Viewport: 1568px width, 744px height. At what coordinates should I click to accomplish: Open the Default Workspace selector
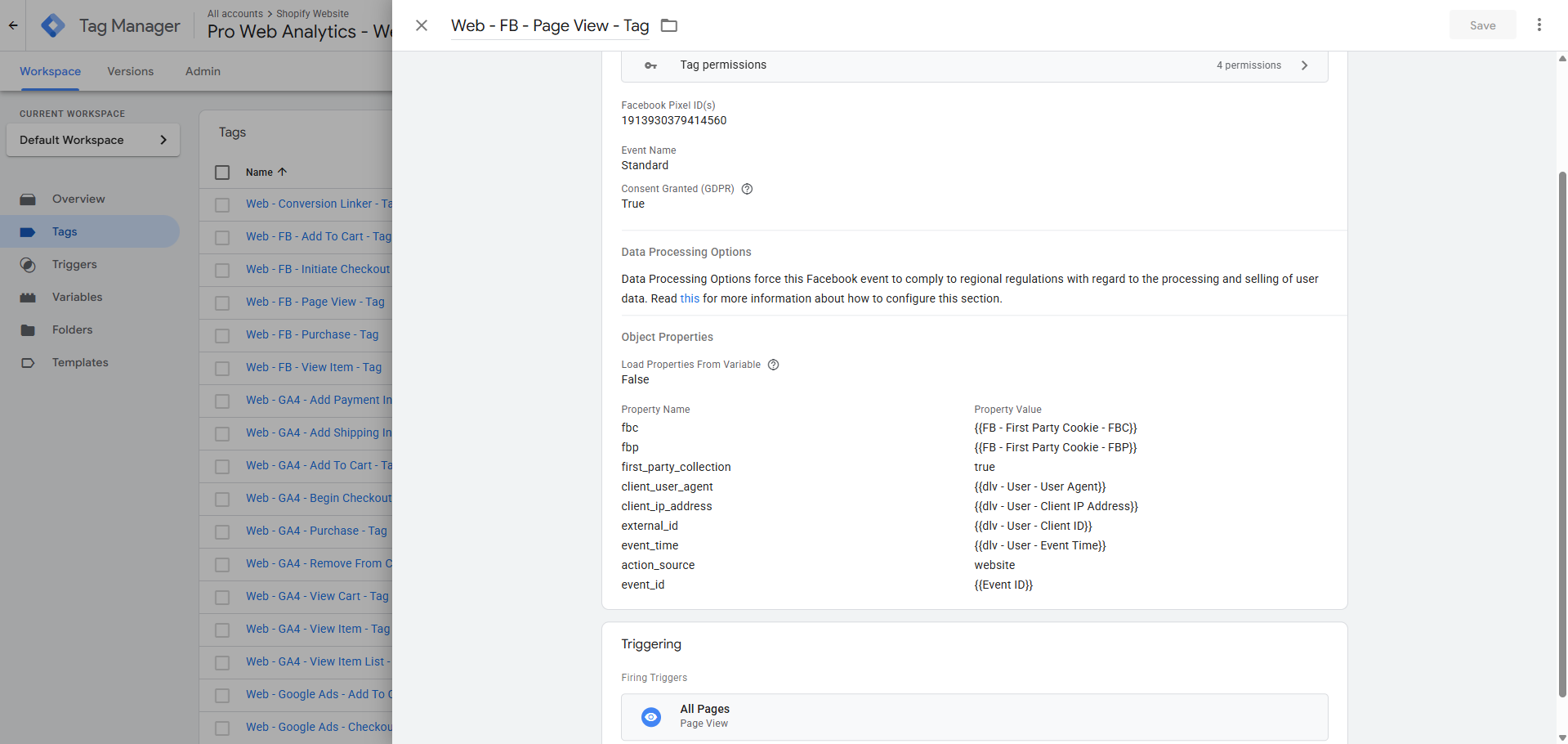coord(92,140)
